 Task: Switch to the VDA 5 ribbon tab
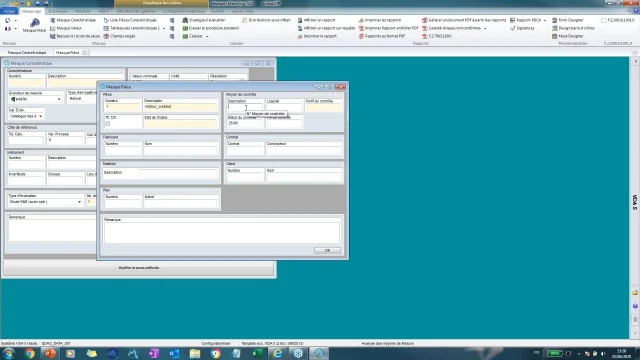104,11
